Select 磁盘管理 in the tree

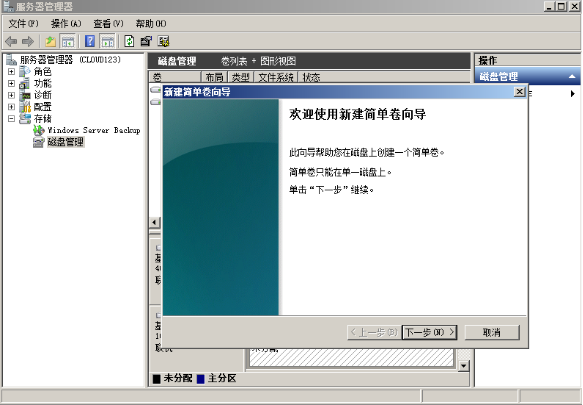click(65, 142)
